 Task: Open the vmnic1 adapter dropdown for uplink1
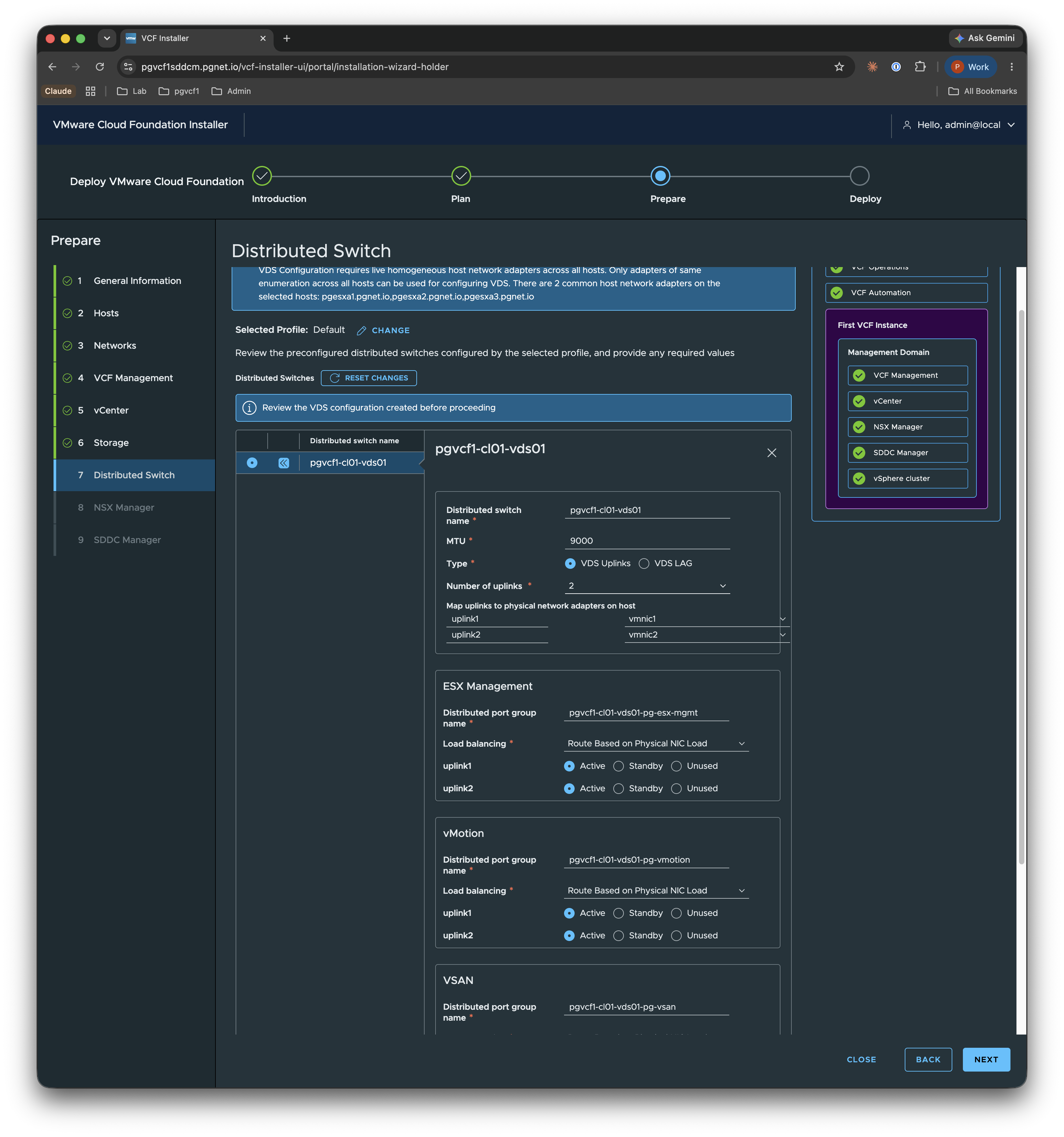707,619
